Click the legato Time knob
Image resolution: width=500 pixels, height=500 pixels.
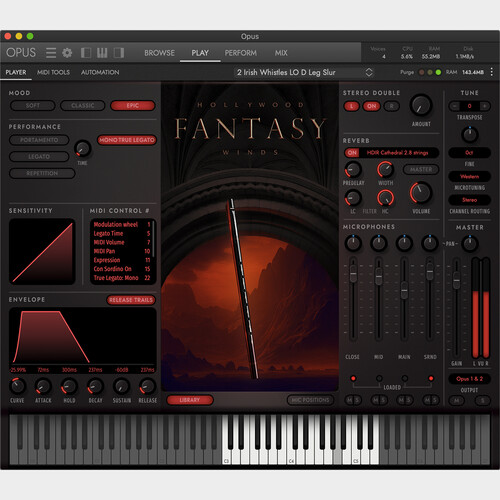tap(82, 149)
